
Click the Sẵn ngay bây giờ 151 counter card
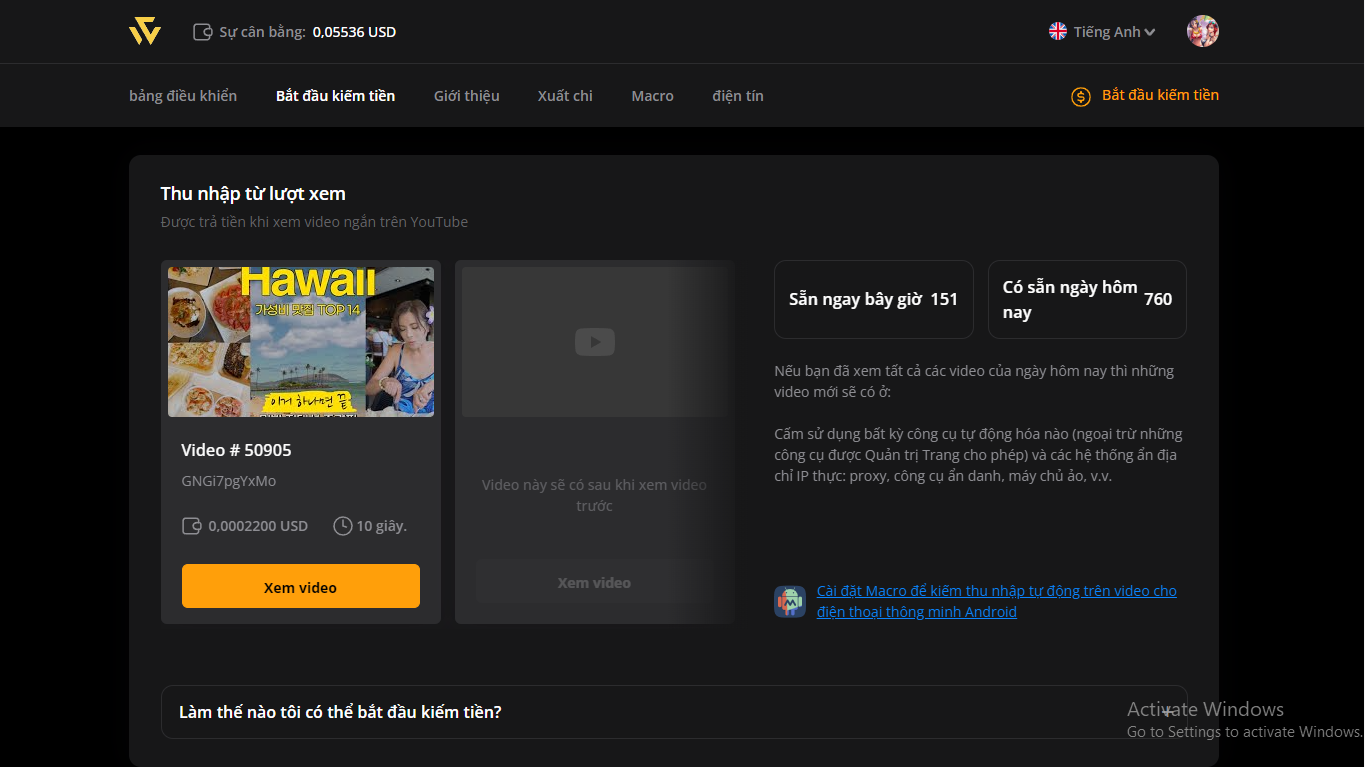873,299
